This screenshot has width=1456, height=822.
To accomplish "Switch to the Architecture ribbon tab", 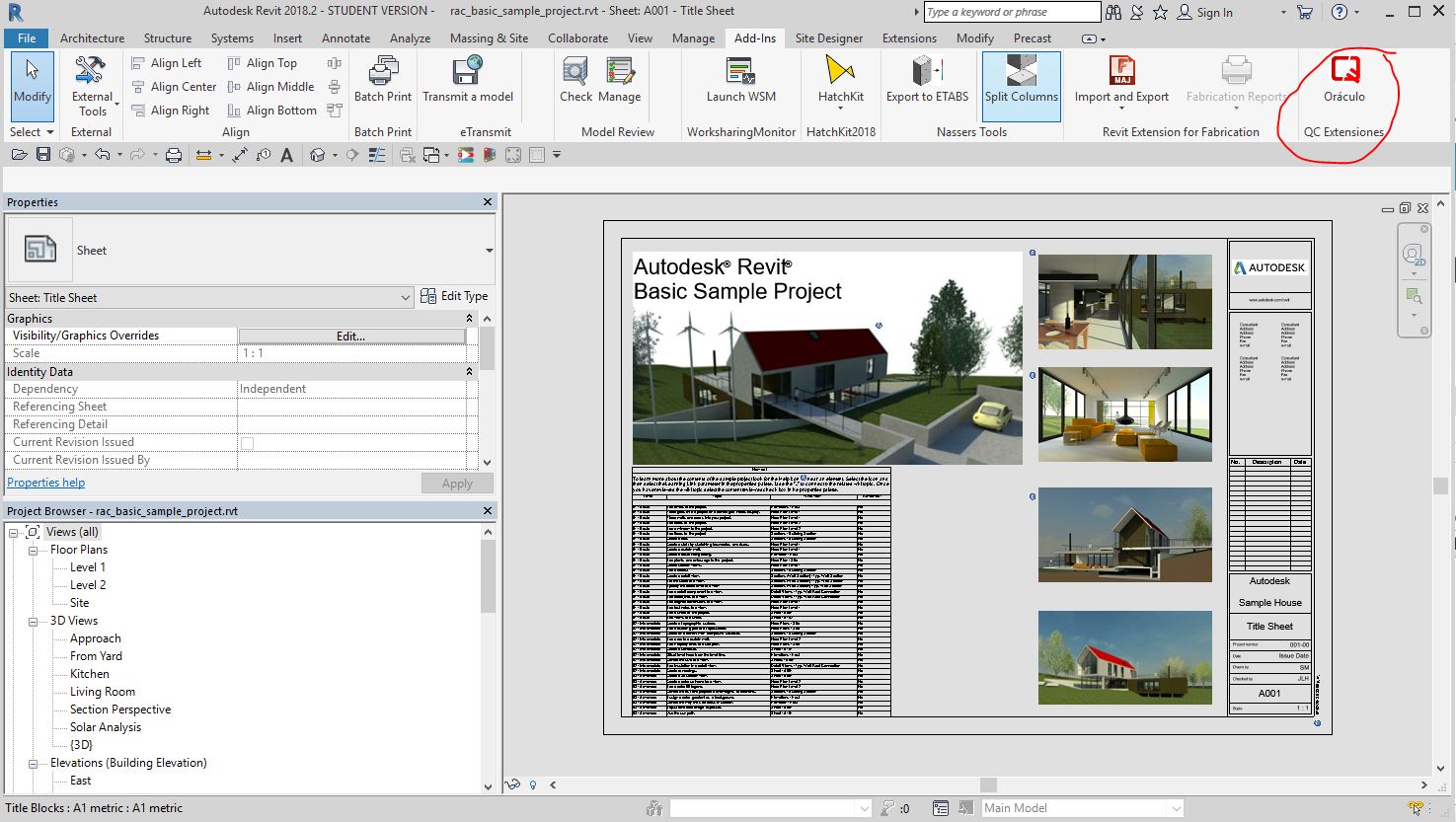I will [x=92, y=38].
